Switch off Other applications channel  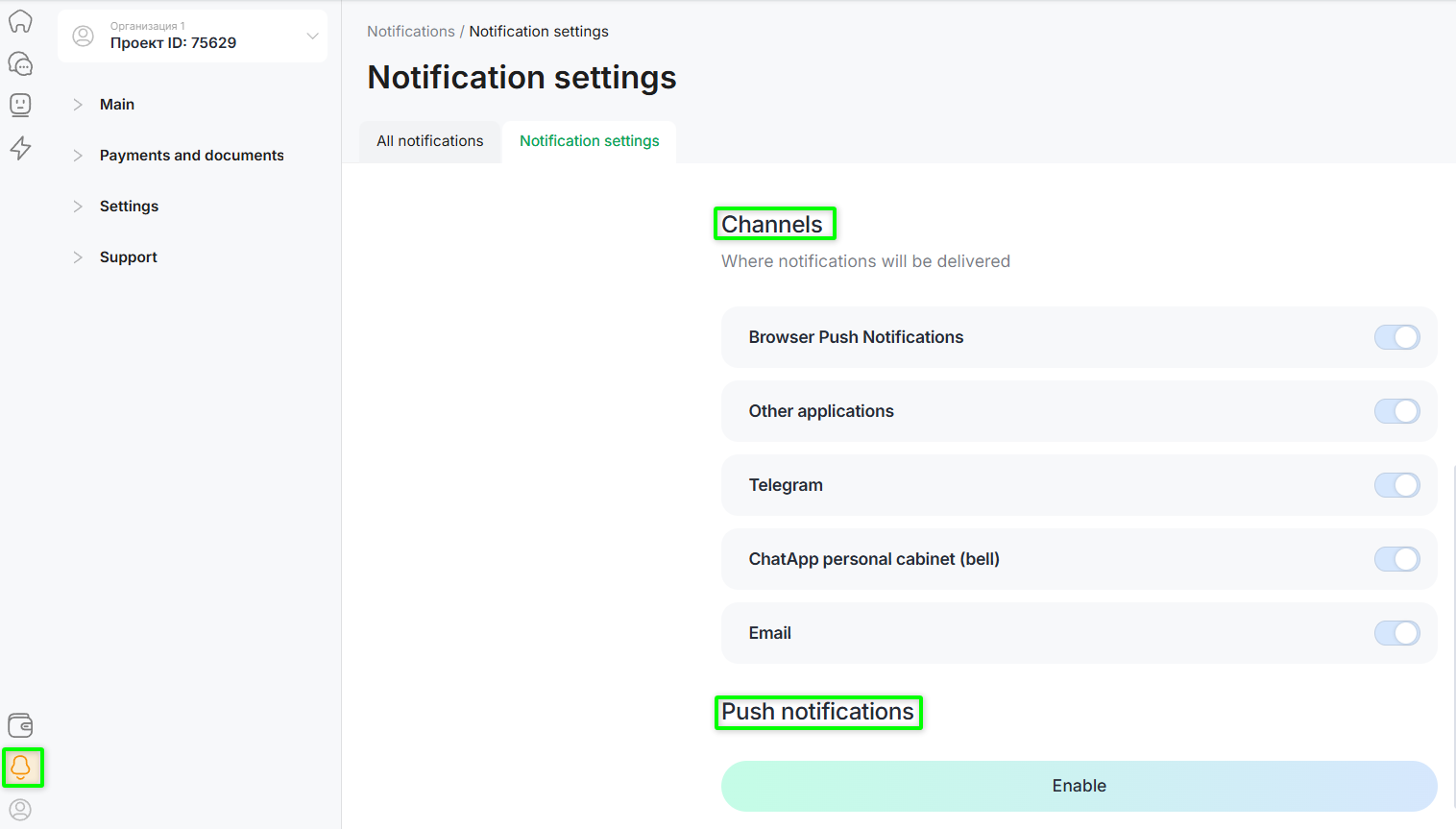point(1396,411)
